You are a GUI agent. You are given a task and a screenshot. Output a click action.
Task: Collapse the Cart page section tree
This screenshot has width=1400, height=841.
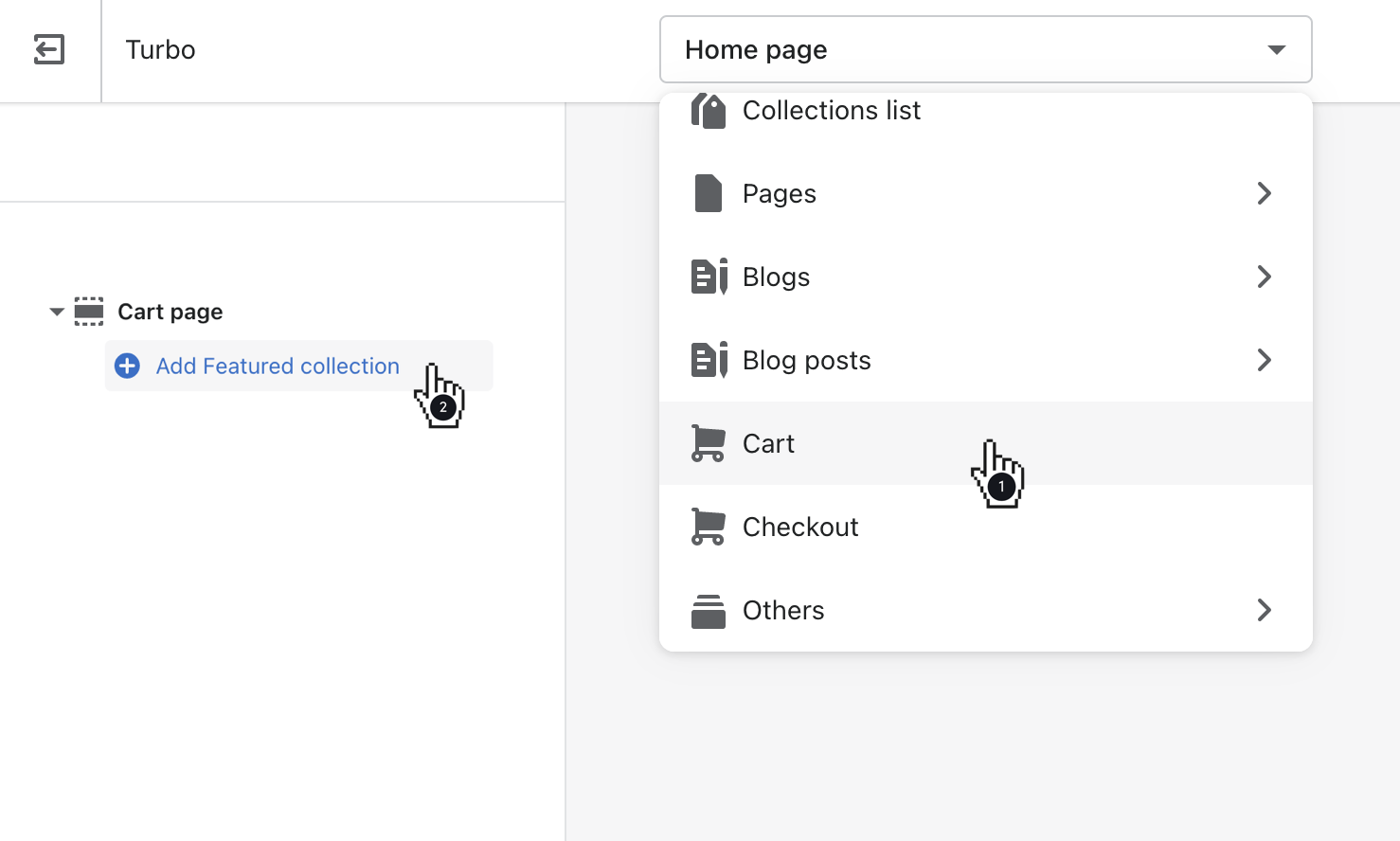pyautogui.click(x=57, y=312)
